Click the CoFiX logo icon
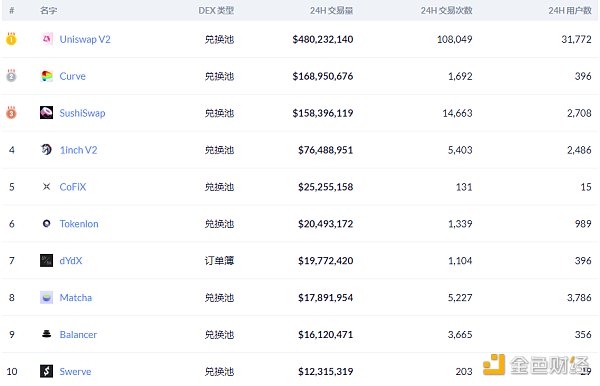The image size is (600, 386). point(47,187)
